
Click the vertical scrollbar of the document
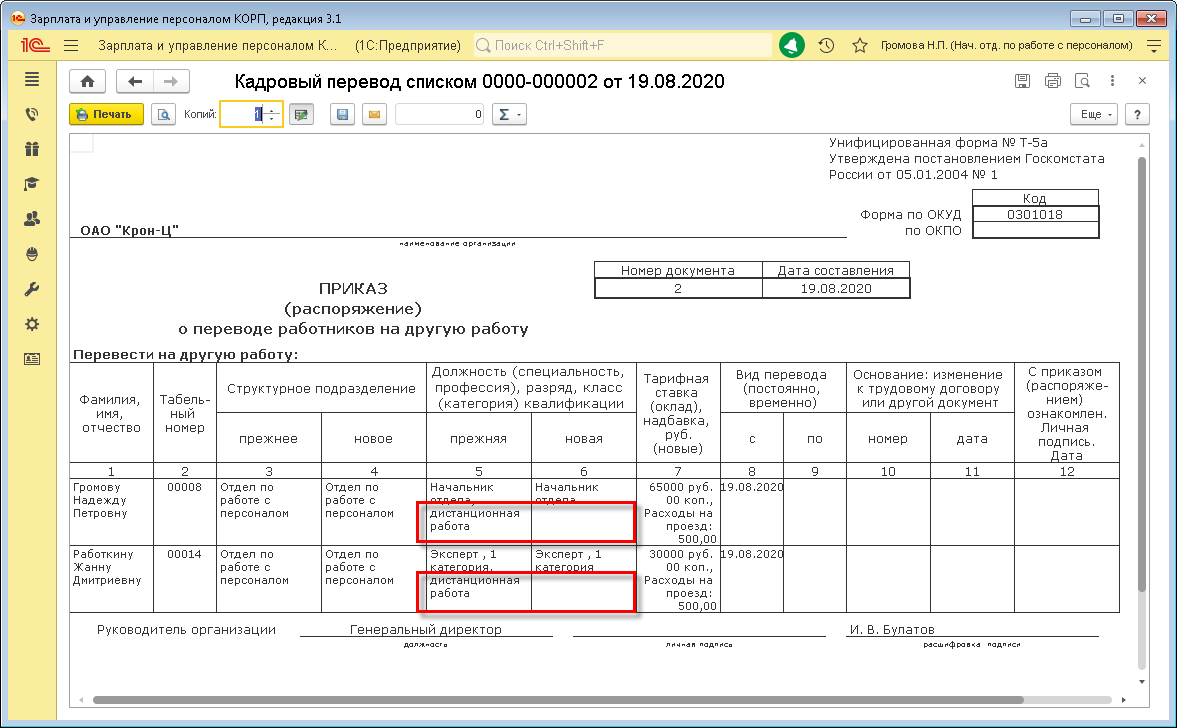point(1142,374)
